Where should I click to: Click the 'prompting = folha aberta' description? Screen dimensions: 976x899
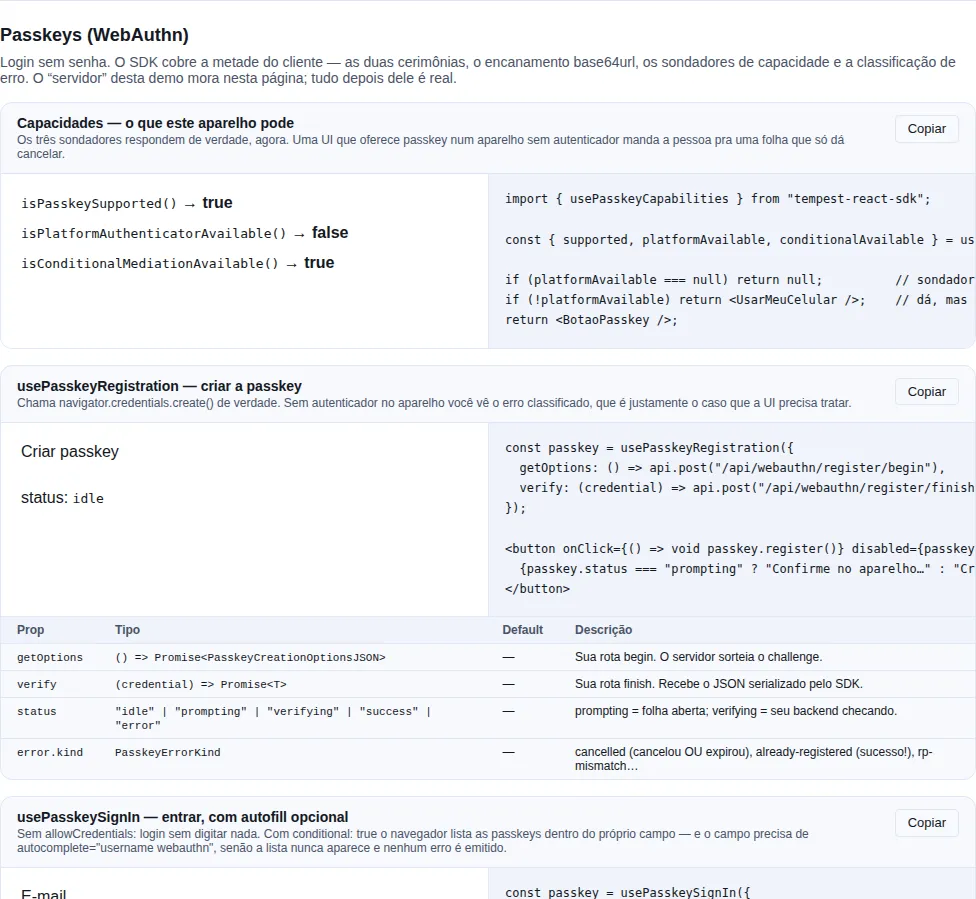pos(736,711)
